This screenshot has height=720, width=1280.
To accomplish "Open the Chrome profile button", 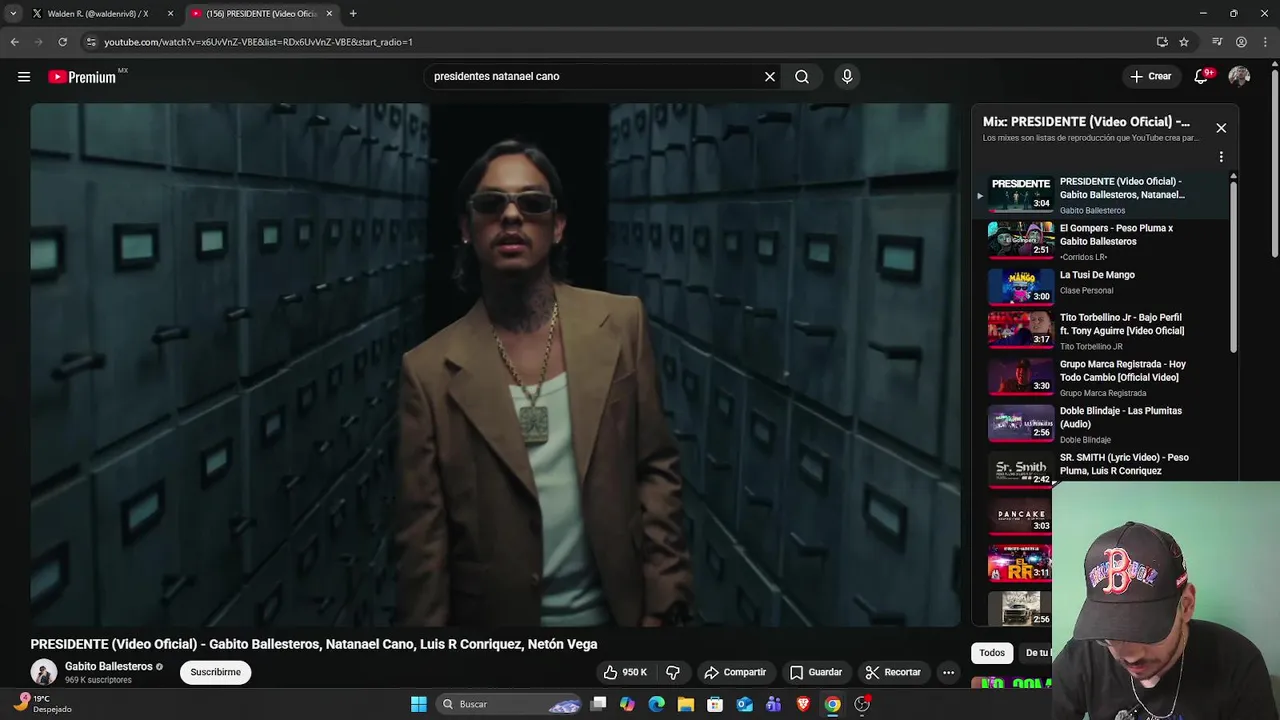I will (1241, 42).
